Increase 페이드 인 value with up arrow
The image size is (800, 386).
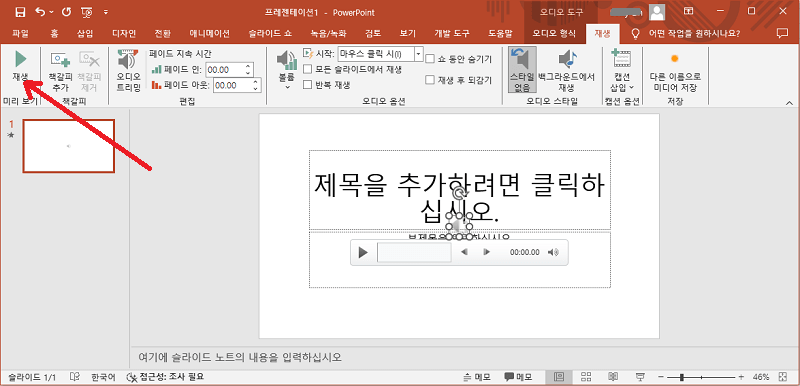248,67
